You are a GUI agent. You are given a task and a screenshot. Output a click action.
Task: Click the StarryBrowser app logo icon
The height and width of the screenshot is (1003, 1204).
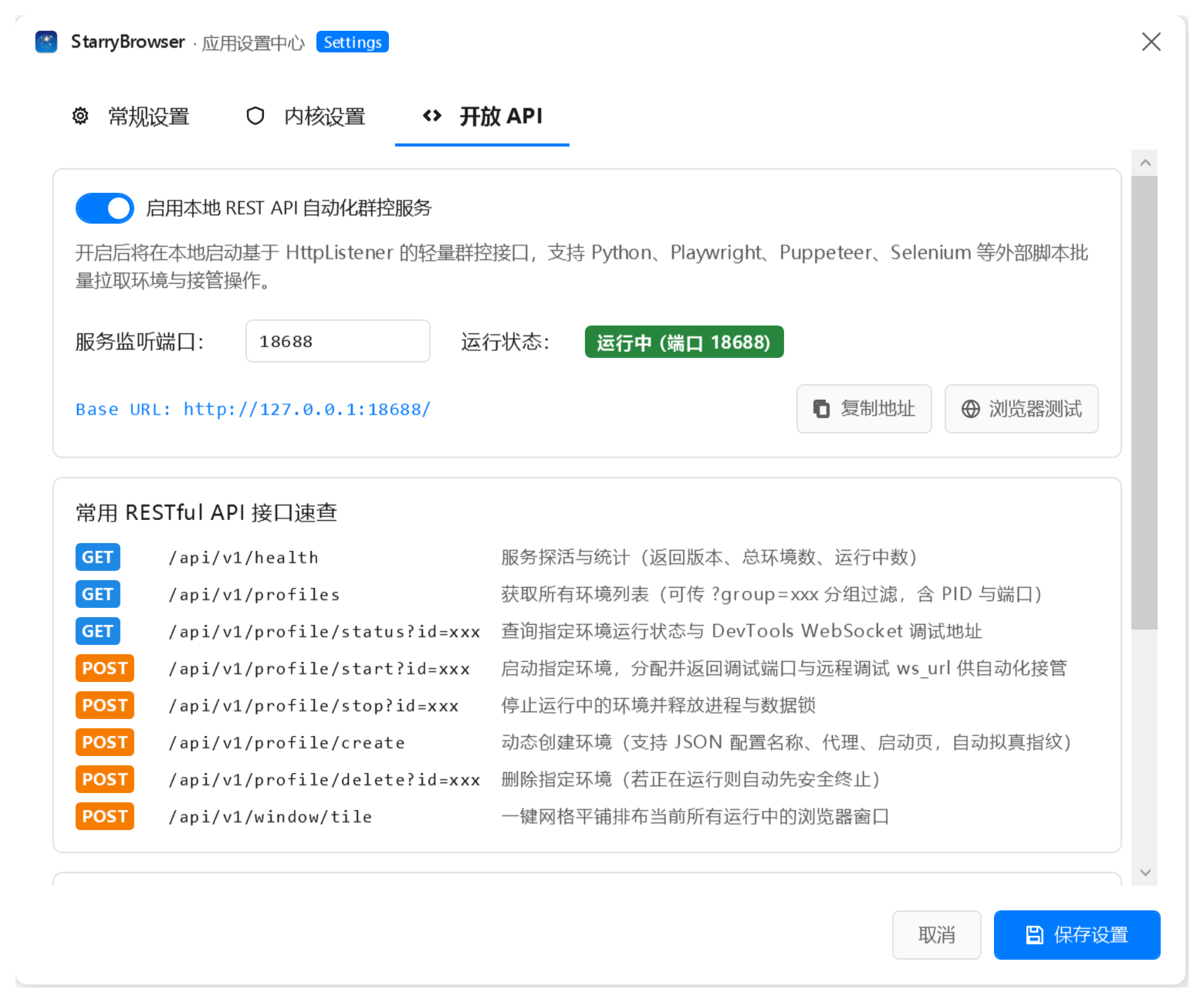(46, 42)
